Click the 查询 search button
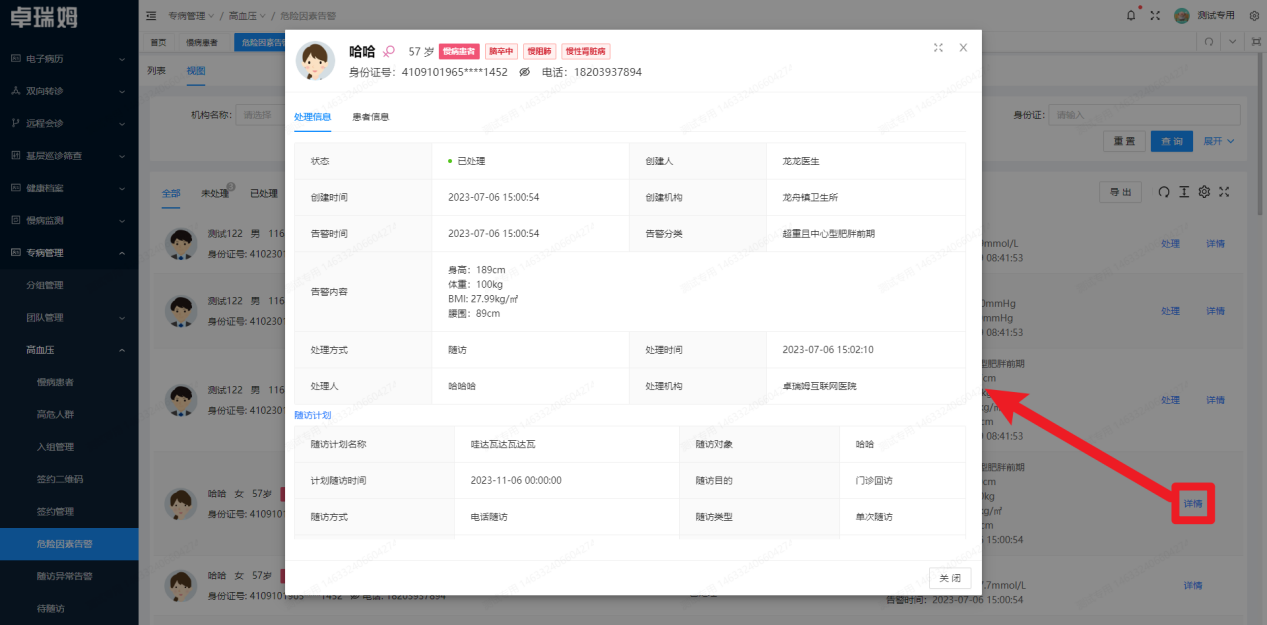The image size is (1267, 625). point(1171,141)
